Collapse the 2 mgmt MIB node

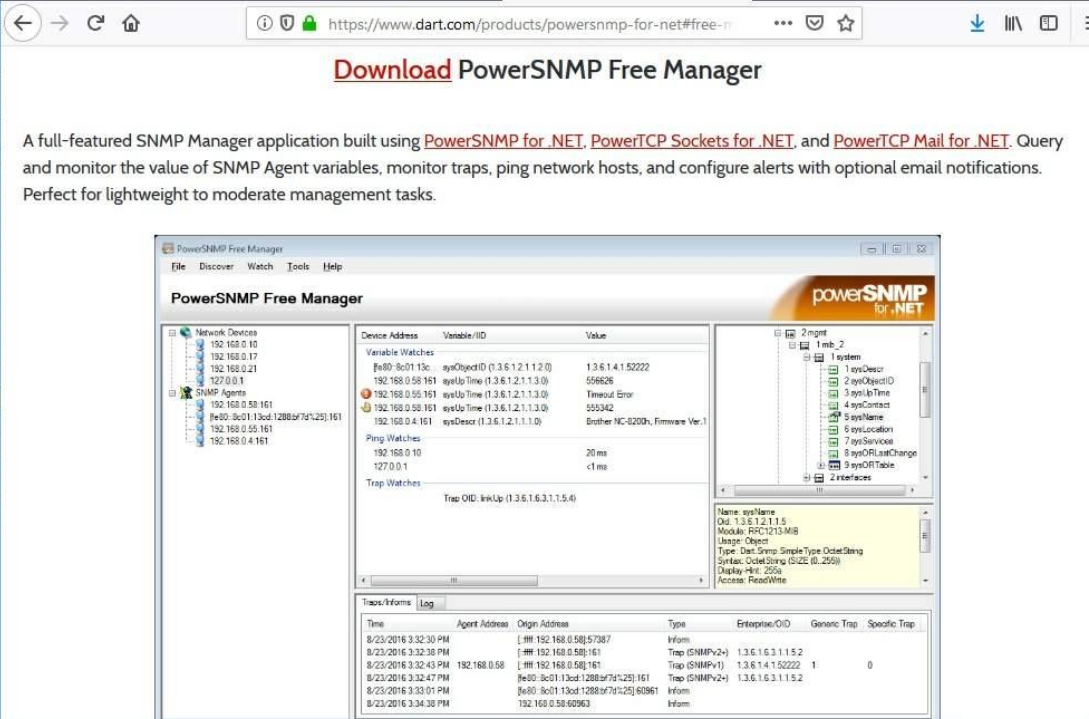click(x=778, y=333)
